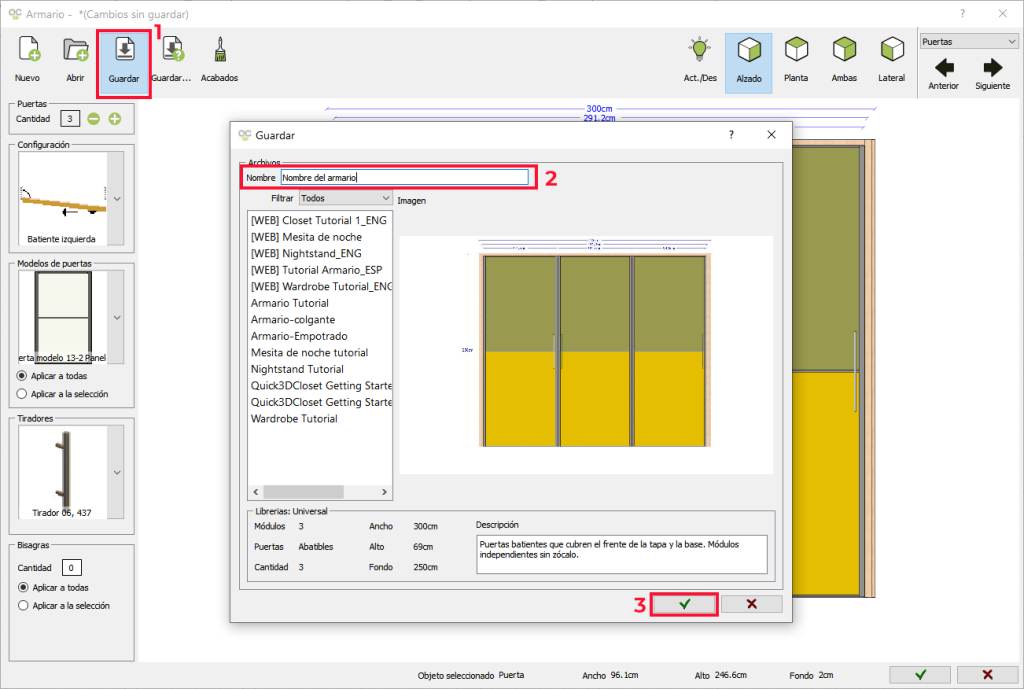
Task: Click main window green check button
Action: [920, 675]
